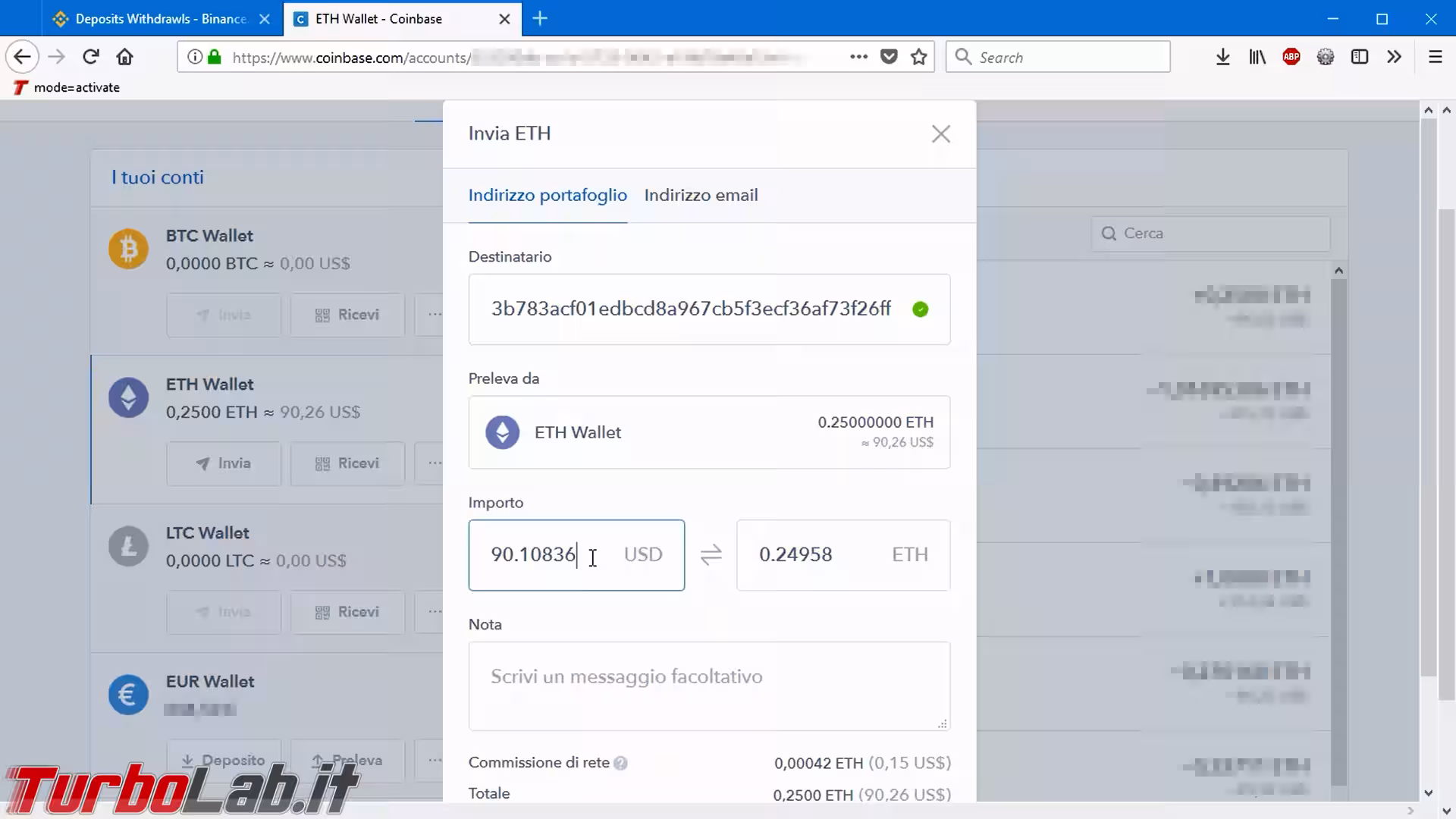Click the Bitcoin wallet icon
This screenshot has height=819, width=1456.
coord(128,249)
